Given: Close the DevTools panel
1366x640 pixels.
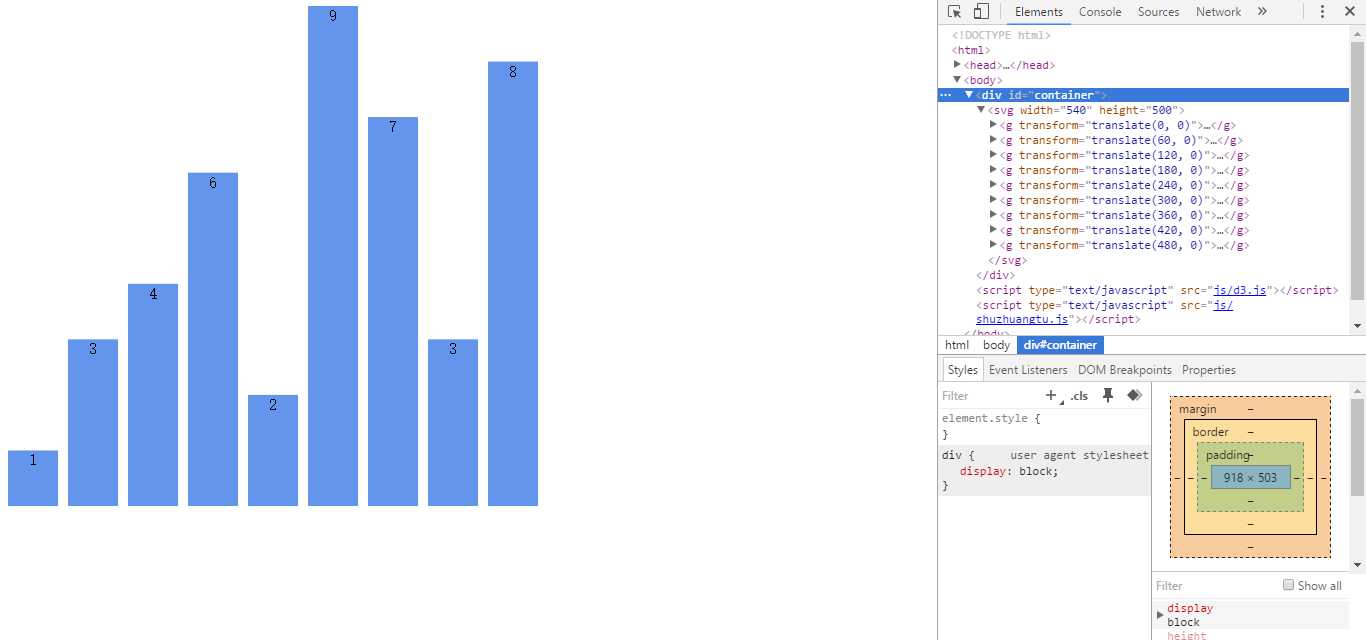Looking at the screenshot, I should point(1348,12).
